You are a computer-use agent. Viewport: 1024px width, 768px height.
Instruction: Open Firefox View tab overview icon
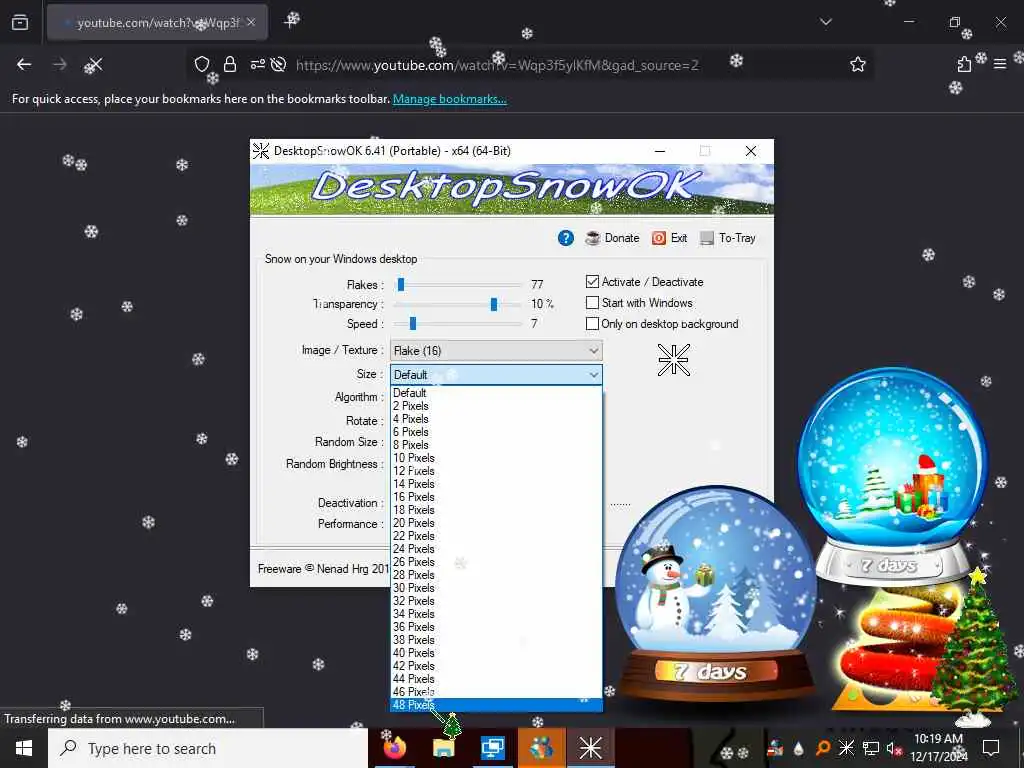click(x=20, y=23)
